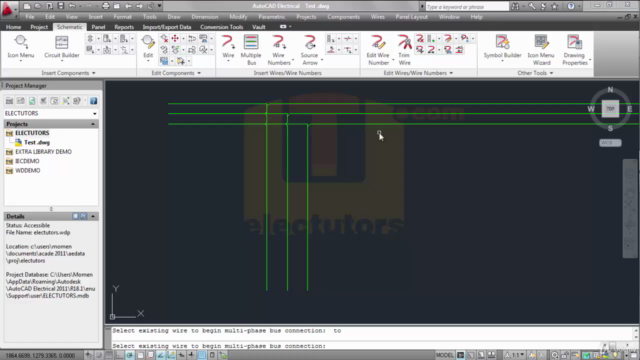The height and width of the screenshot is (360, 640).
Task: Select the IECDEMO project
Action: coord(27,161)
